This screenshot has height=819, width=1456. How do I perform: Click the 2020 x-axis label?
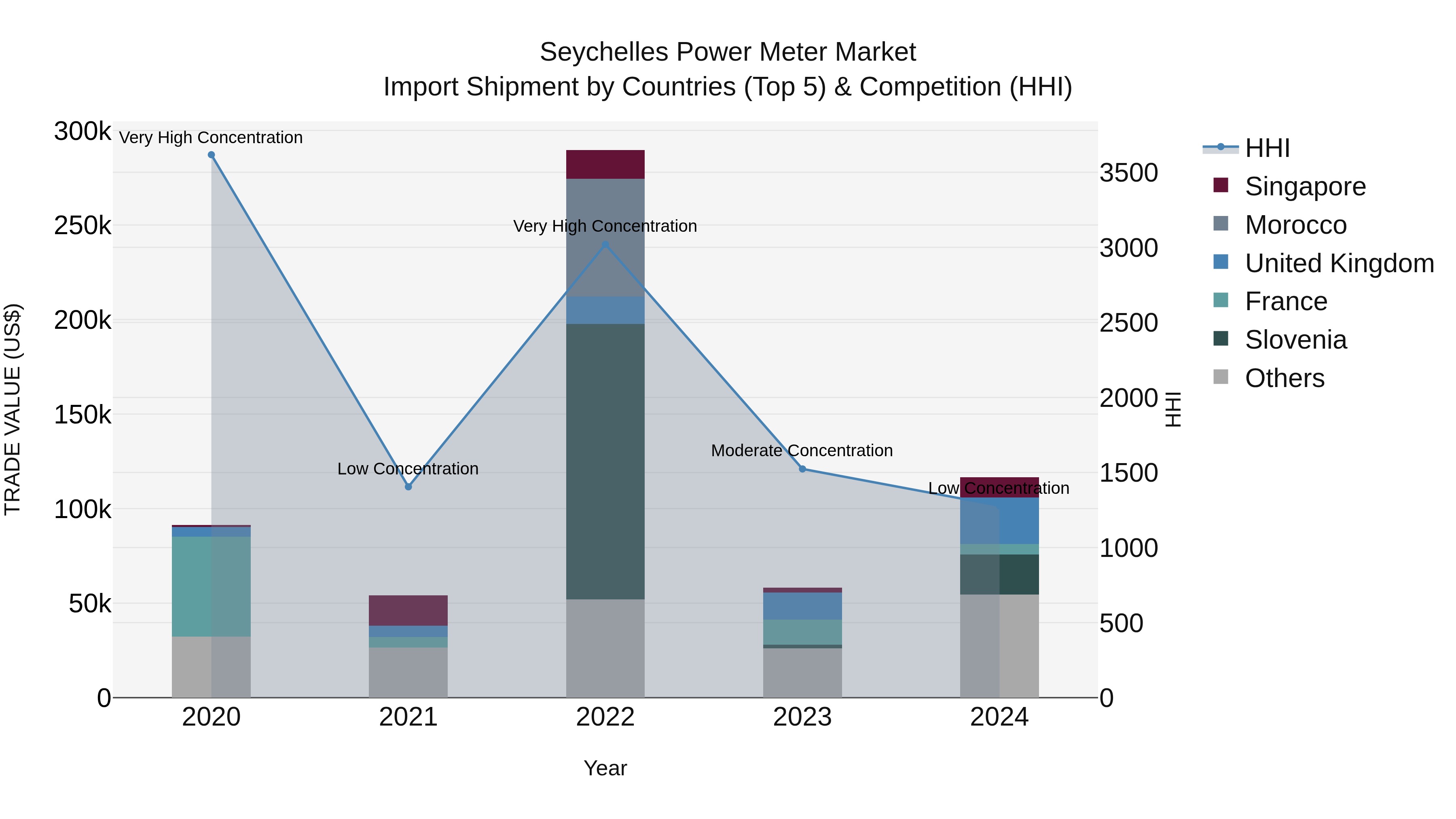212,717
